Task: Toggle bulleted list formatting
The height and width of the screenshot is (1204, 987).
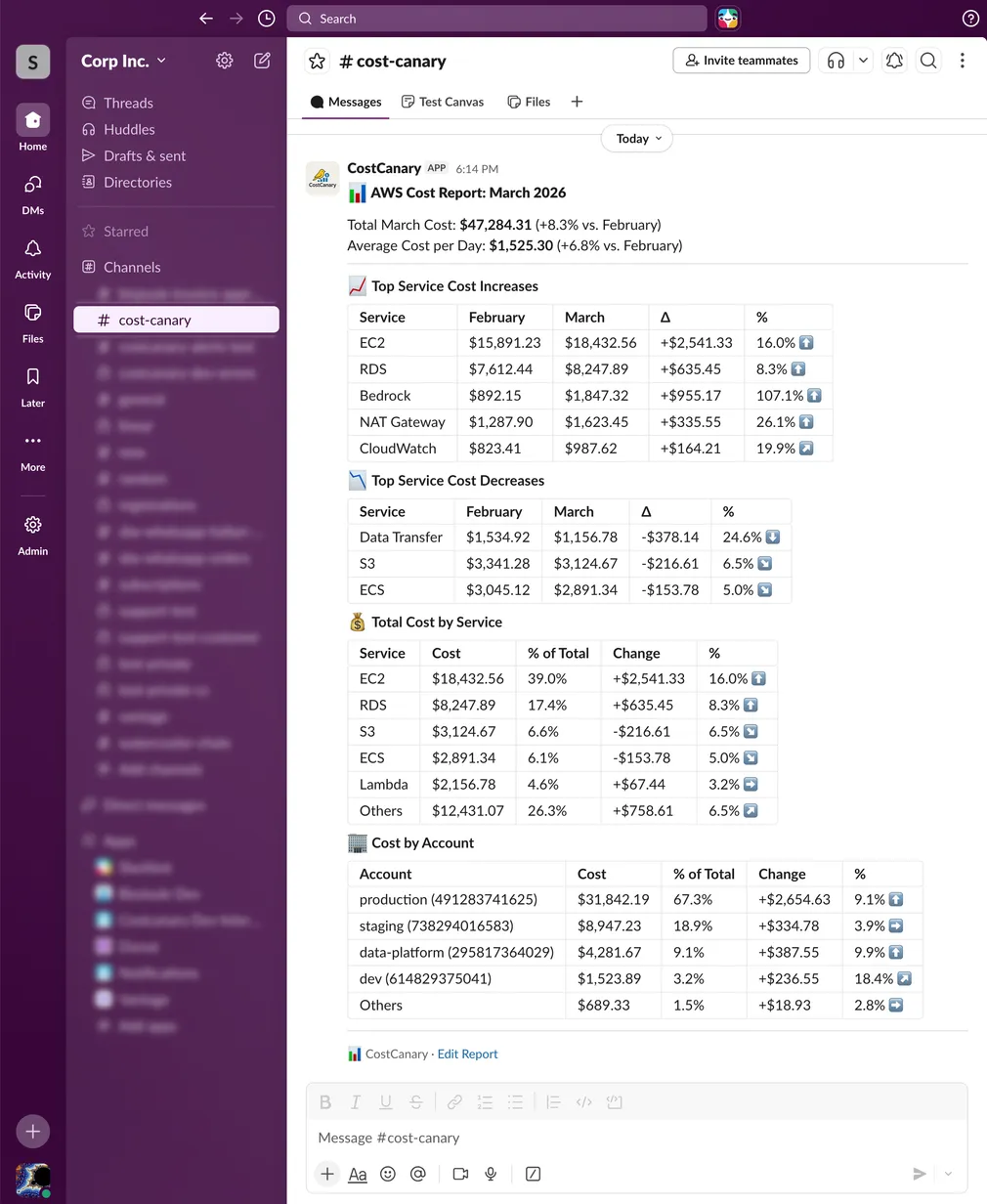Action: [x=515, y=1102]
